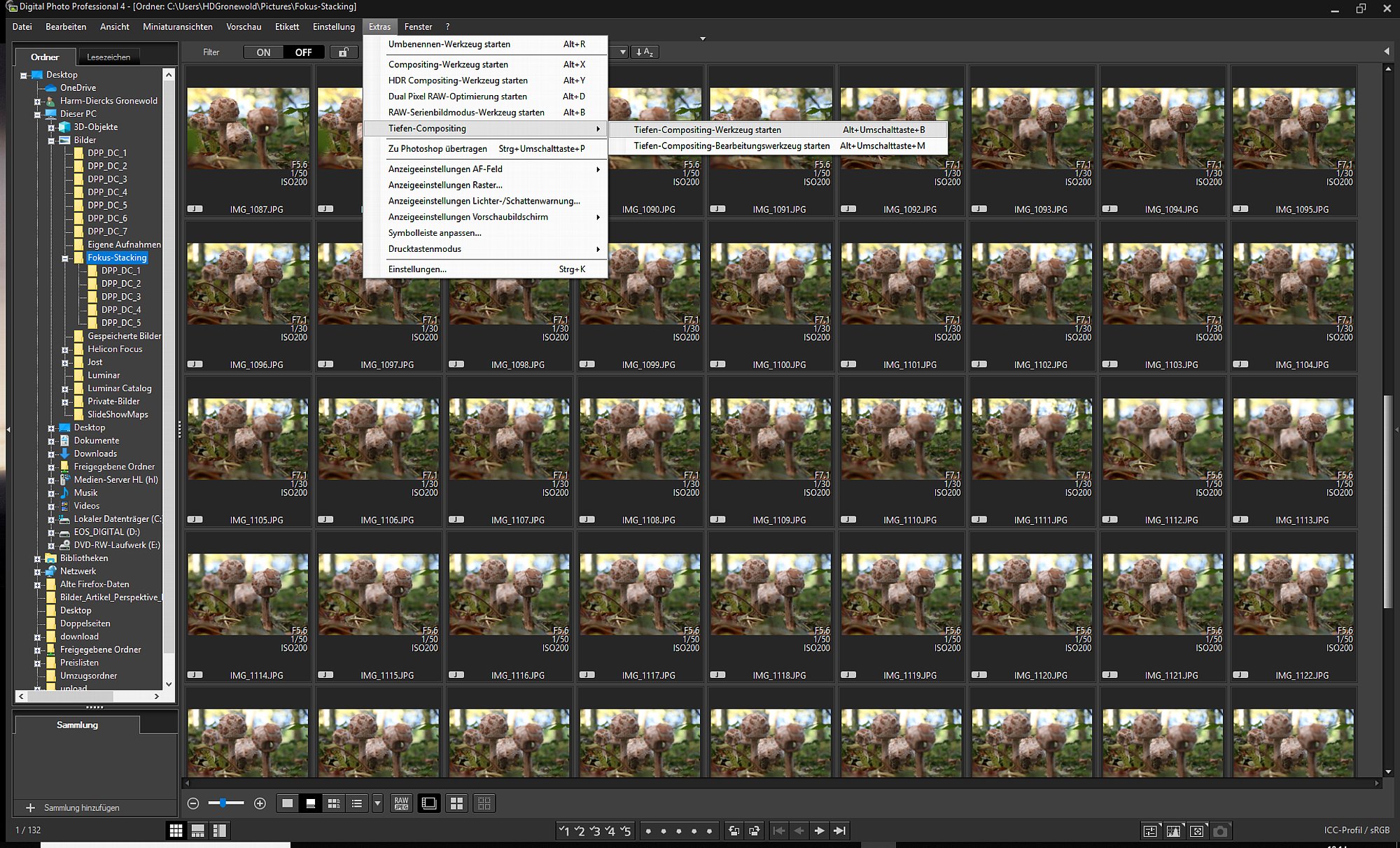Click folder tree vertical scrollbar down arrow
This screenshot has height=848, width=1400.
click(169, 684)
